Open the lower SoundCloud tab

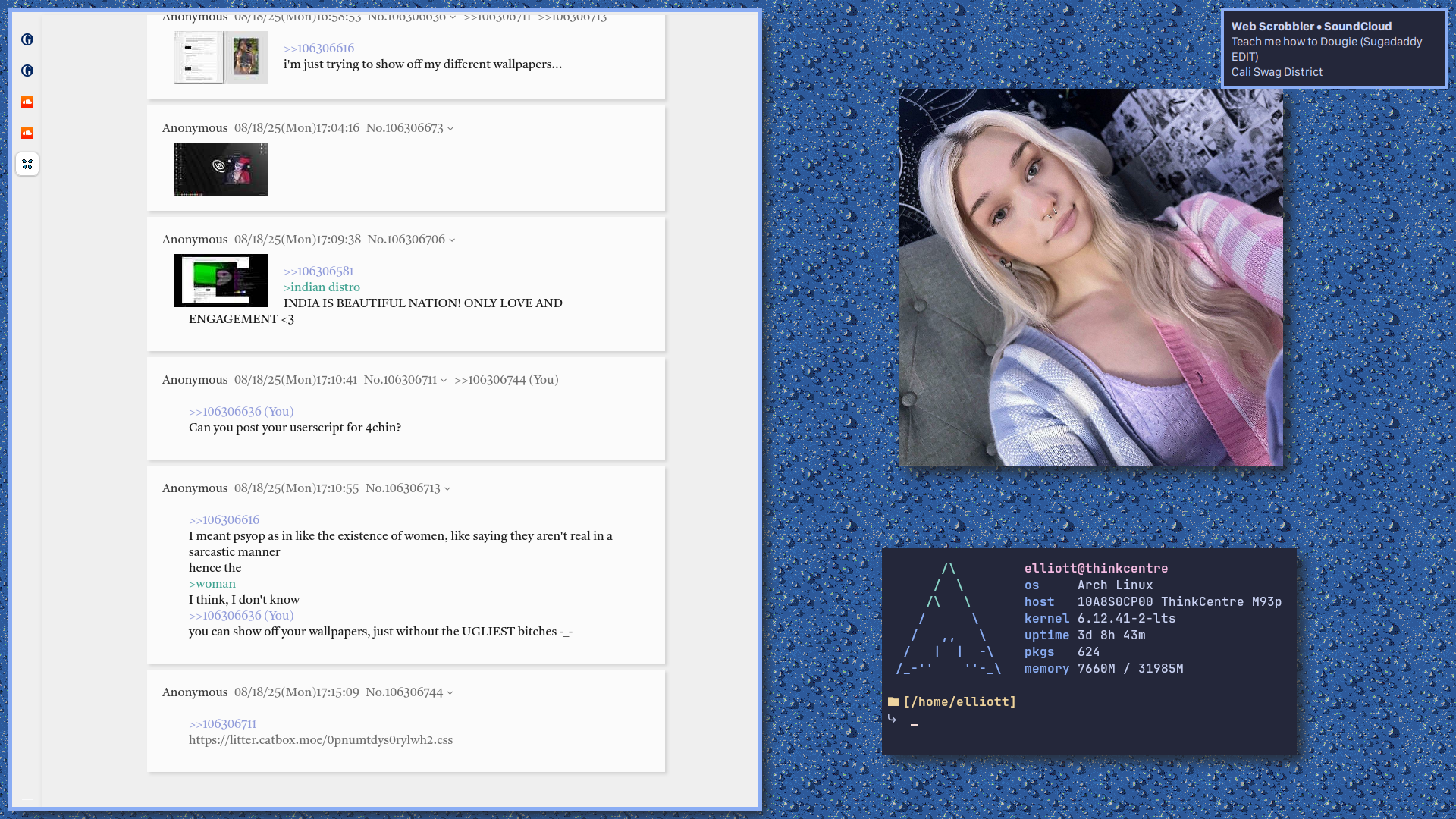[x=27, y=133]
